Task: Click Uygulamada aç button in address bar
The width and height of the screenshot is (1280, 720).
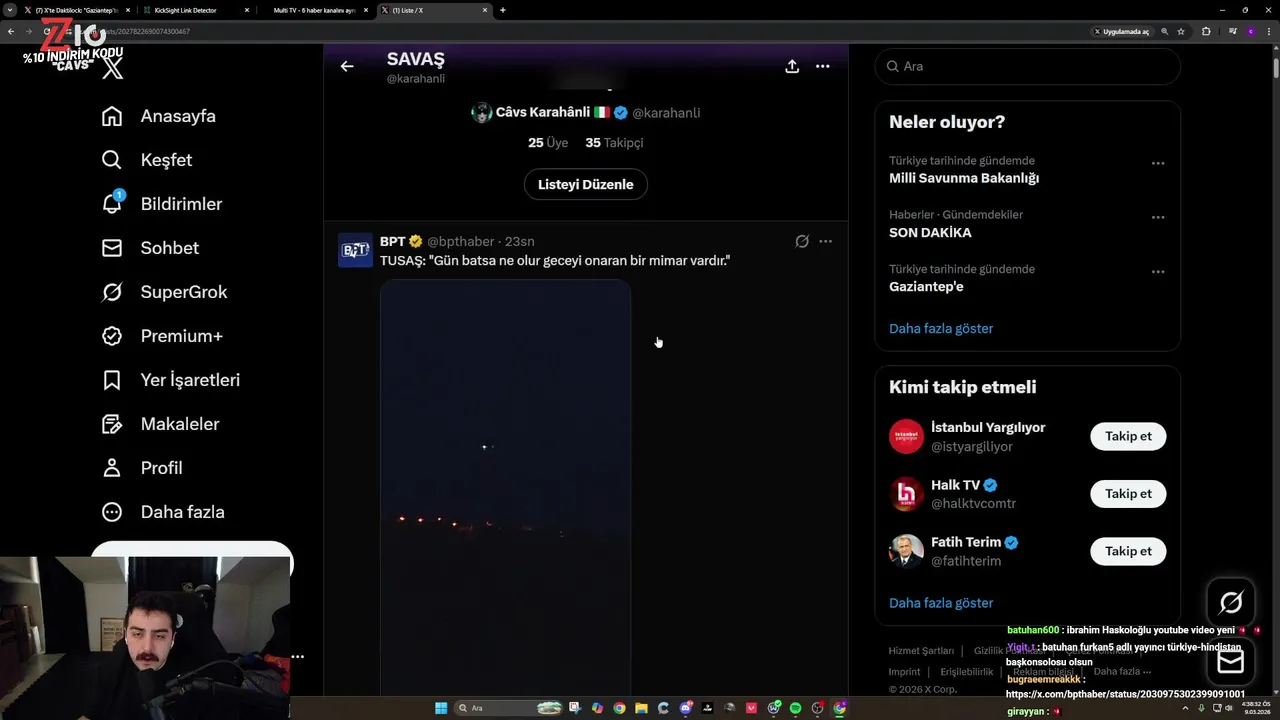Action: 1121,31
